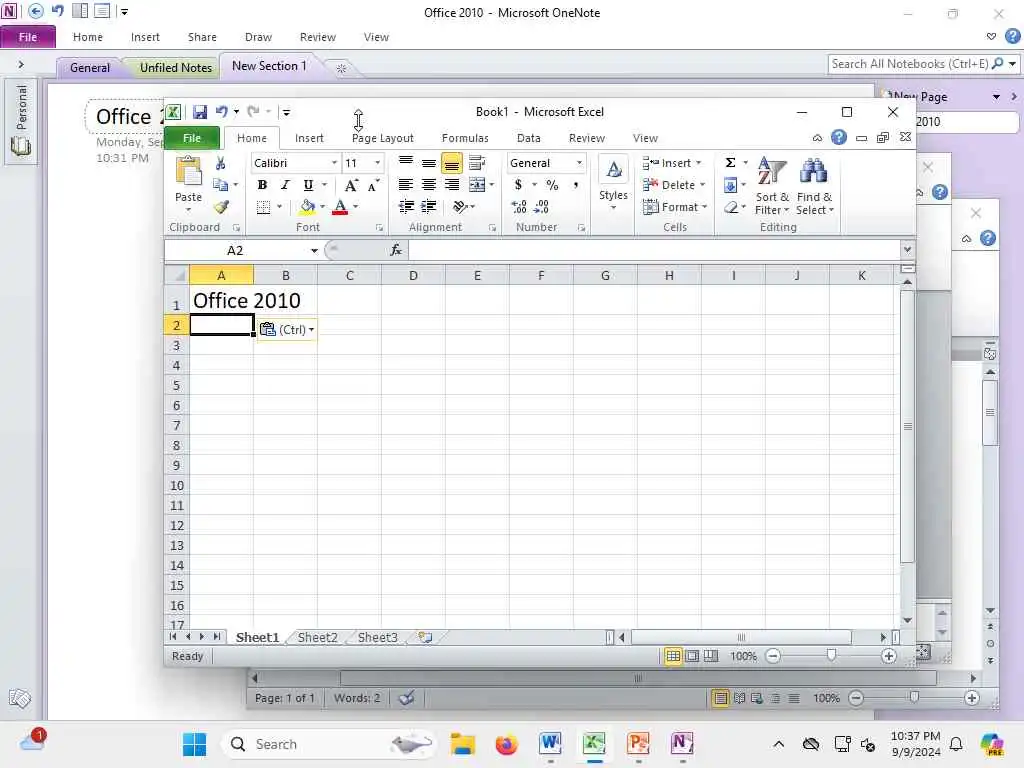Click Increase Indent icon

click(428, 207)
